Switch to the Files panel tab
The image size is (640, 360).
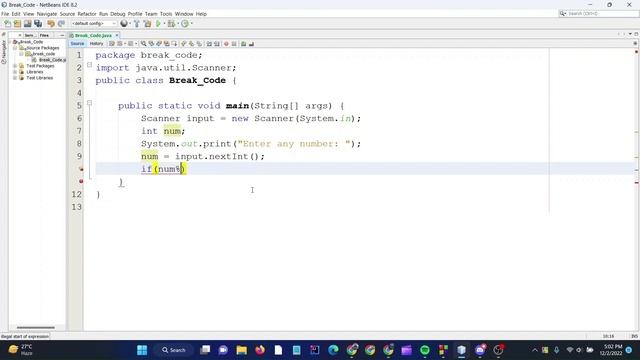pos(44,36)
